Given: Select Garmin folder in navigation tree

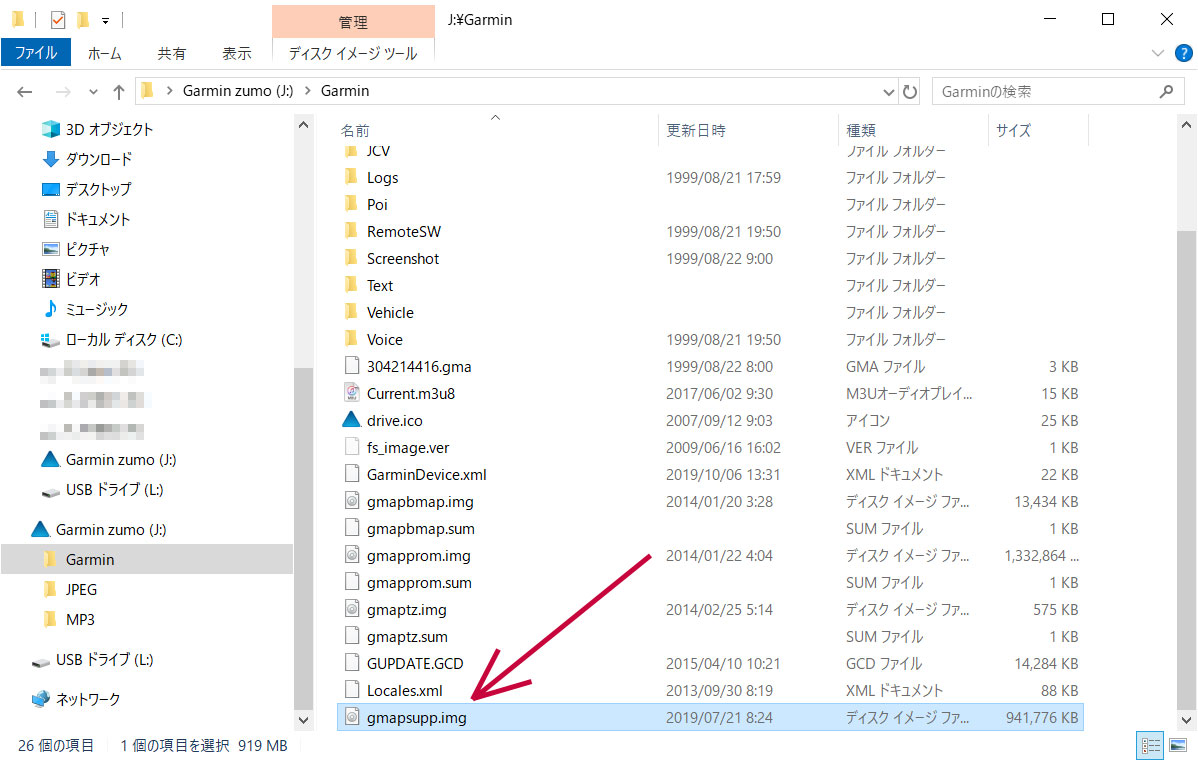Looking at the screenshot, I should [x=147, y=559].
